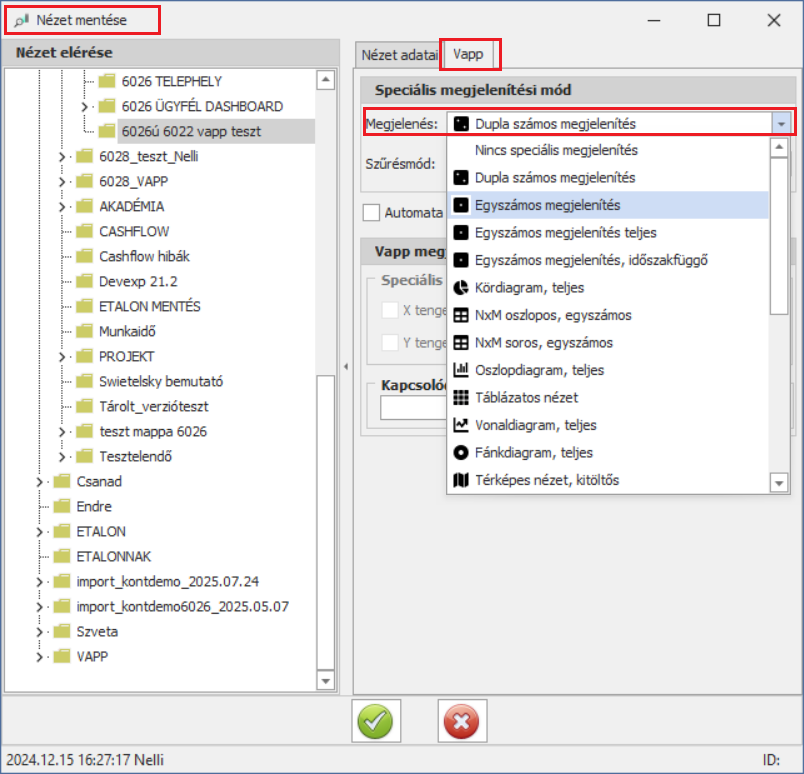Viewport: 804px width, 774px height.
Task: Select the NxM oszlopos, egyszámos table icon
Action: click(x=461, y=315)
